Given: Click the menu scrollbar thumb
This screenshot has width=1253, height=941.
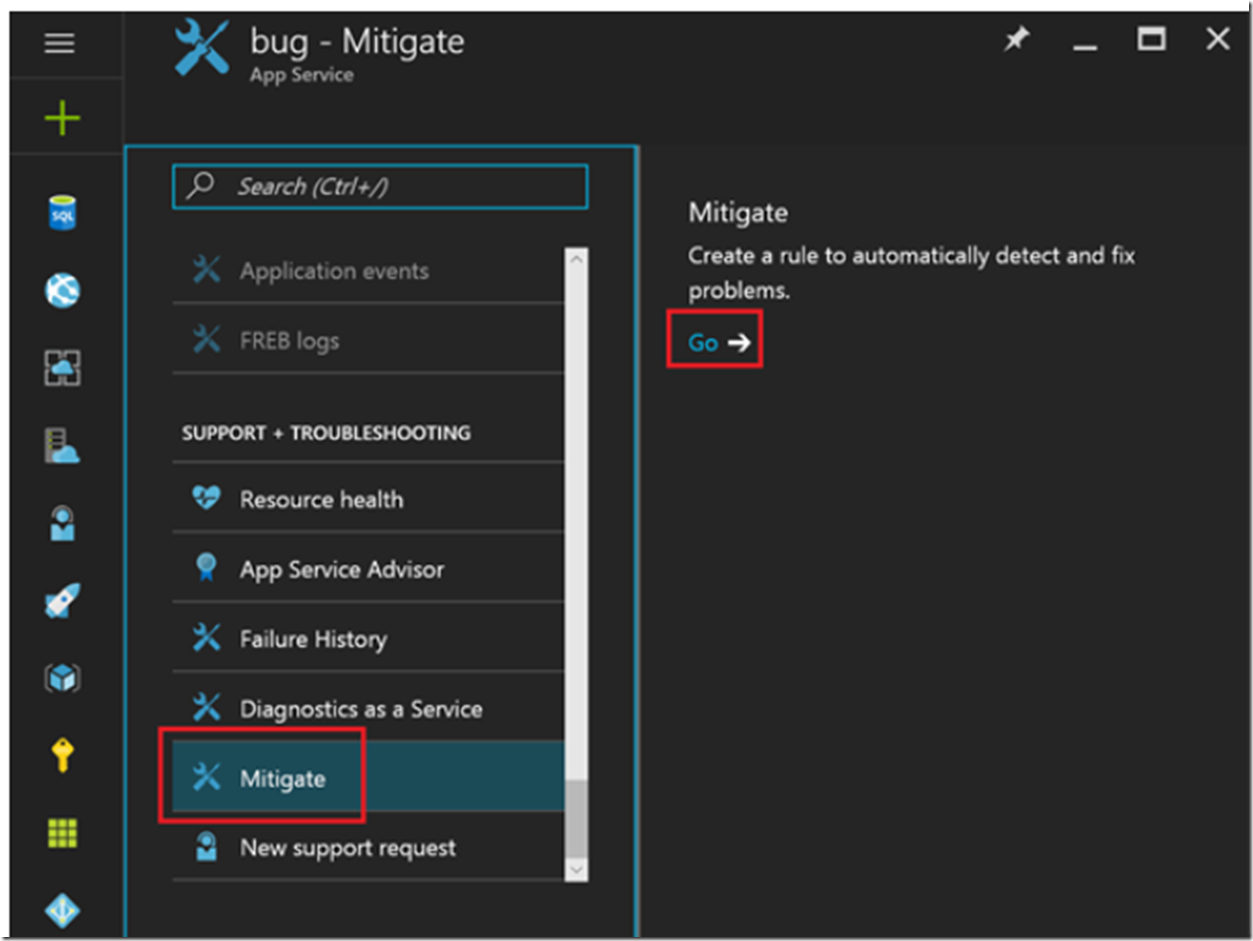Looking at the screenshot, I should click(x=576, y=819).
